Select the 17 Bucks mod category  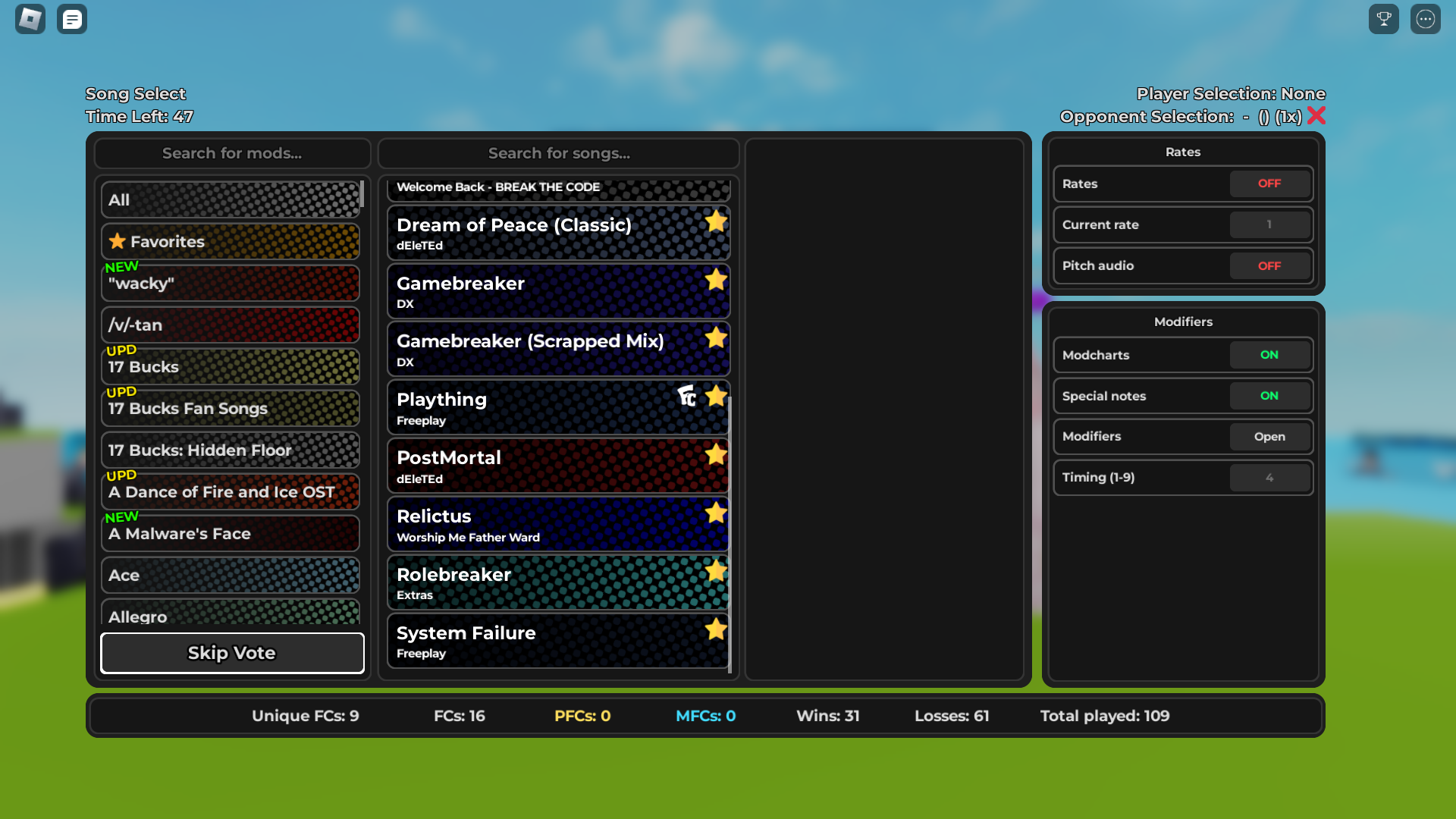[x=231, y=367]
